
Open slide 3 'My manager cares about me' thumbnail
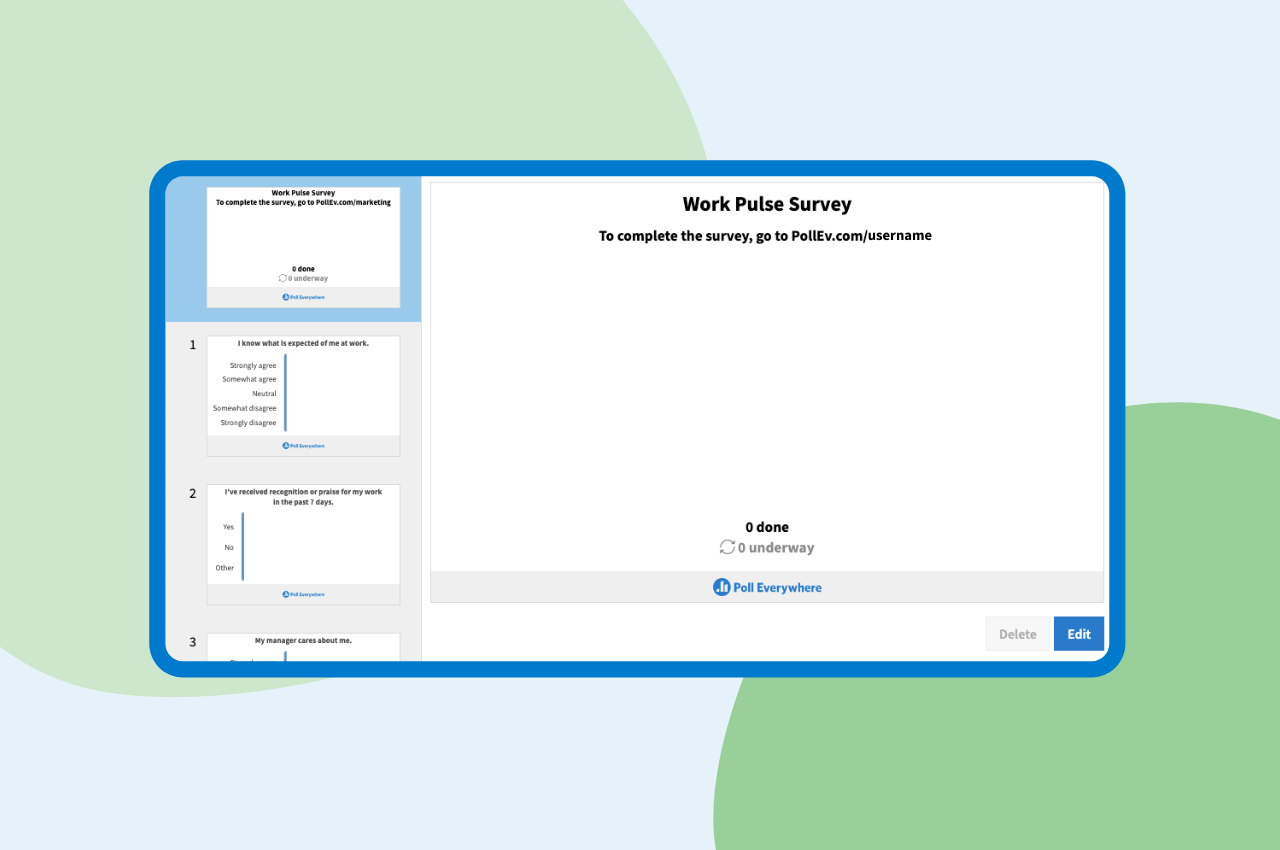(303, 647)
